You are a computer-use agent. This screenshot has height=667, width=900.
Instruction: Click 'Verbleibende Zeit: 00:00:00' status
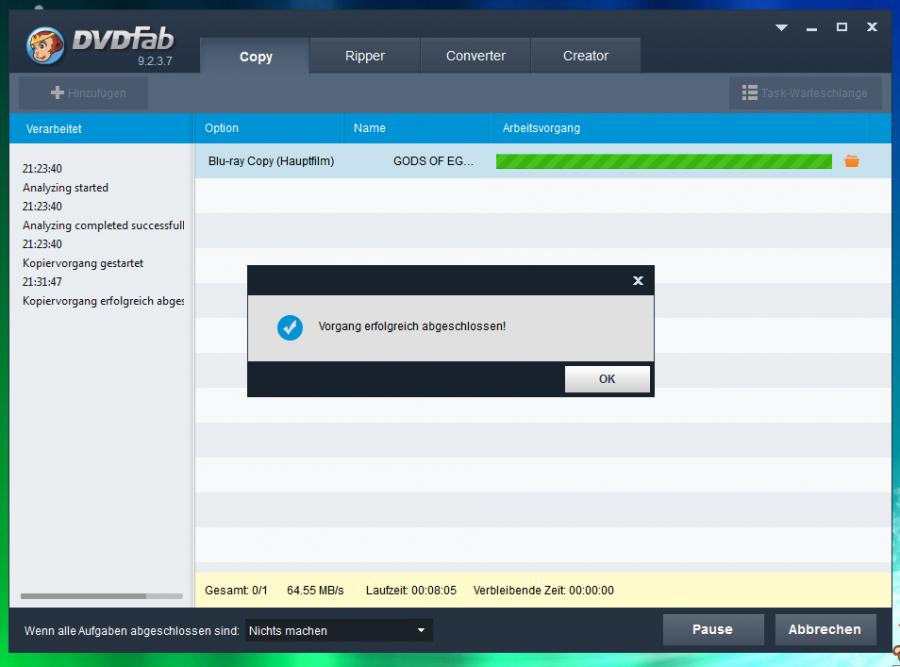coord(544,591)
